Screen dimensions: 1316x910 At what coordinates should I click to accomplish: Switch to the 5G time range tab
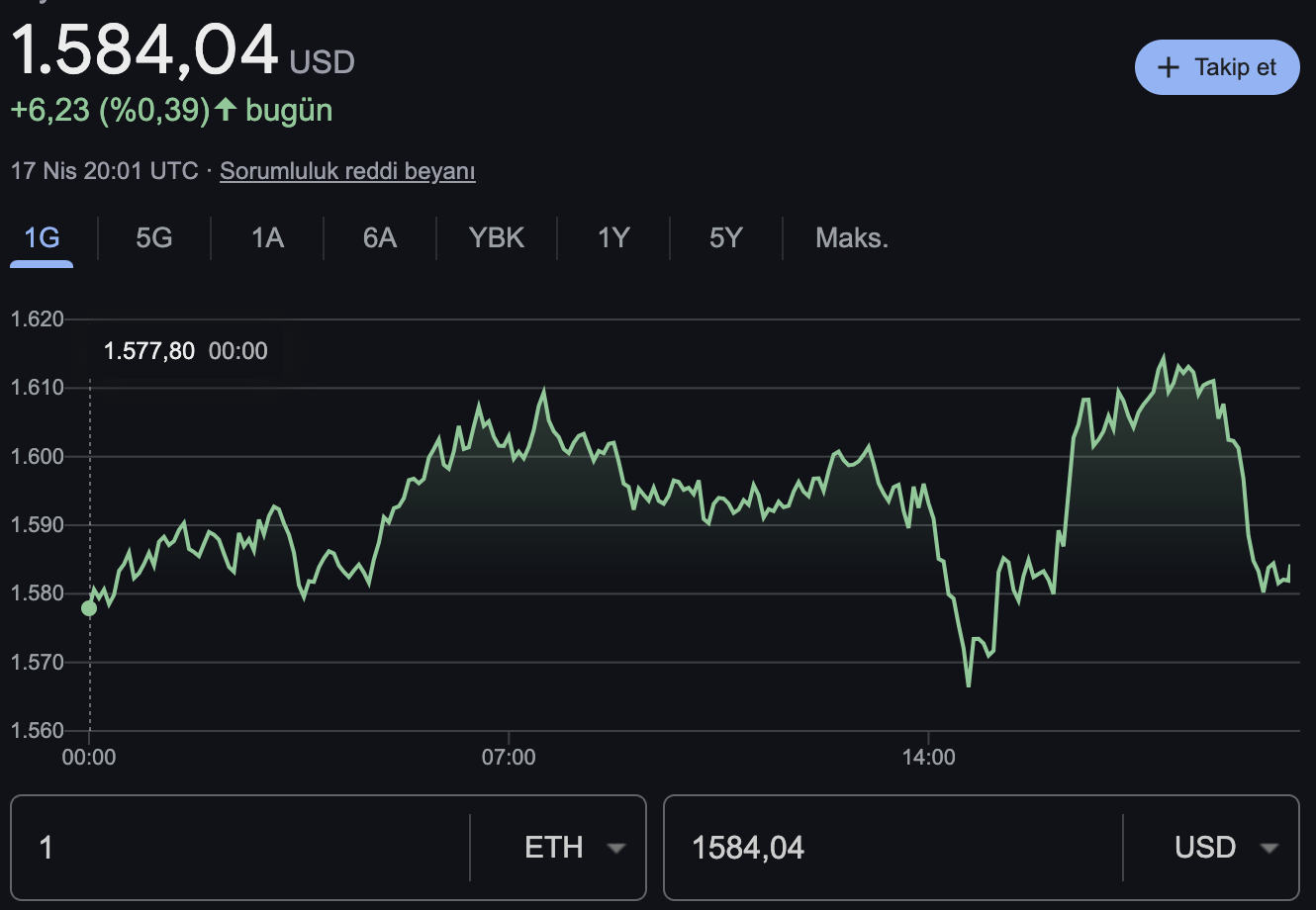(154, 237)
